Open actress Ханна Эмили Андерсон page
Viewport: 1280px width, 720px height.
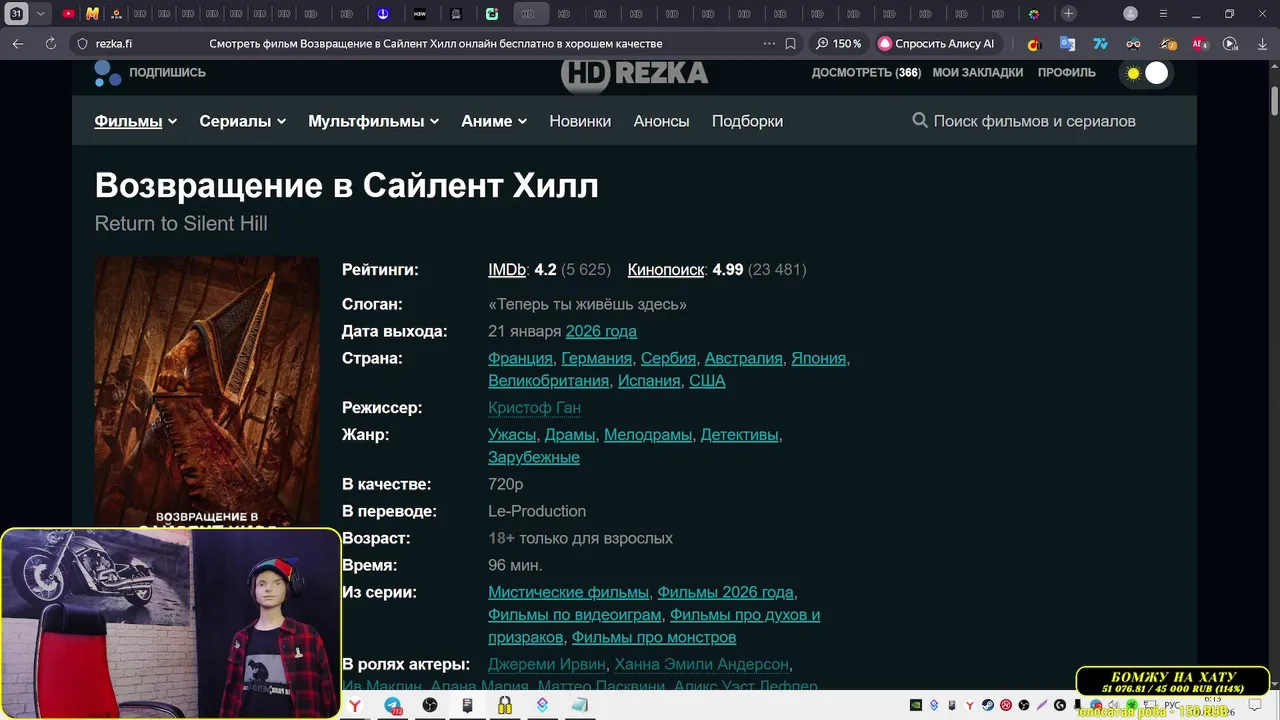point(702,664)
